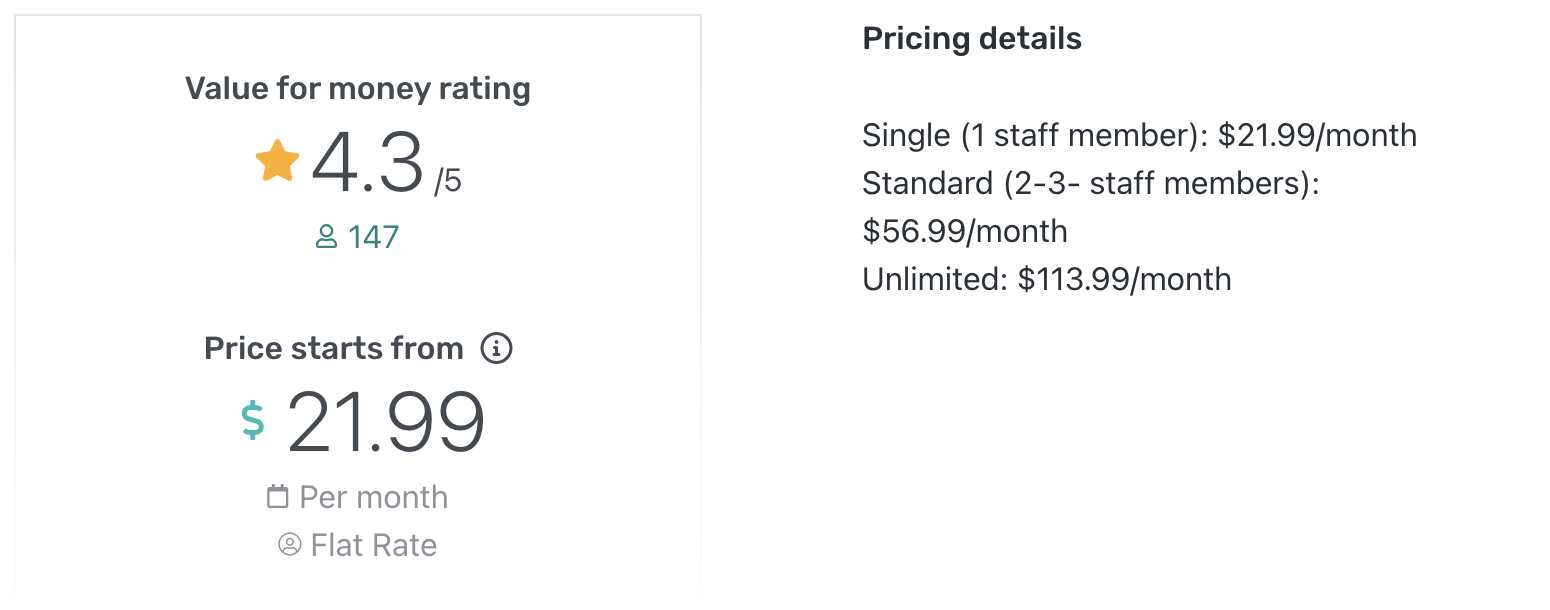Click the 21.99 price figure
The height and width of the screenshot is (610, 1550).
click(x=386, y=423)
